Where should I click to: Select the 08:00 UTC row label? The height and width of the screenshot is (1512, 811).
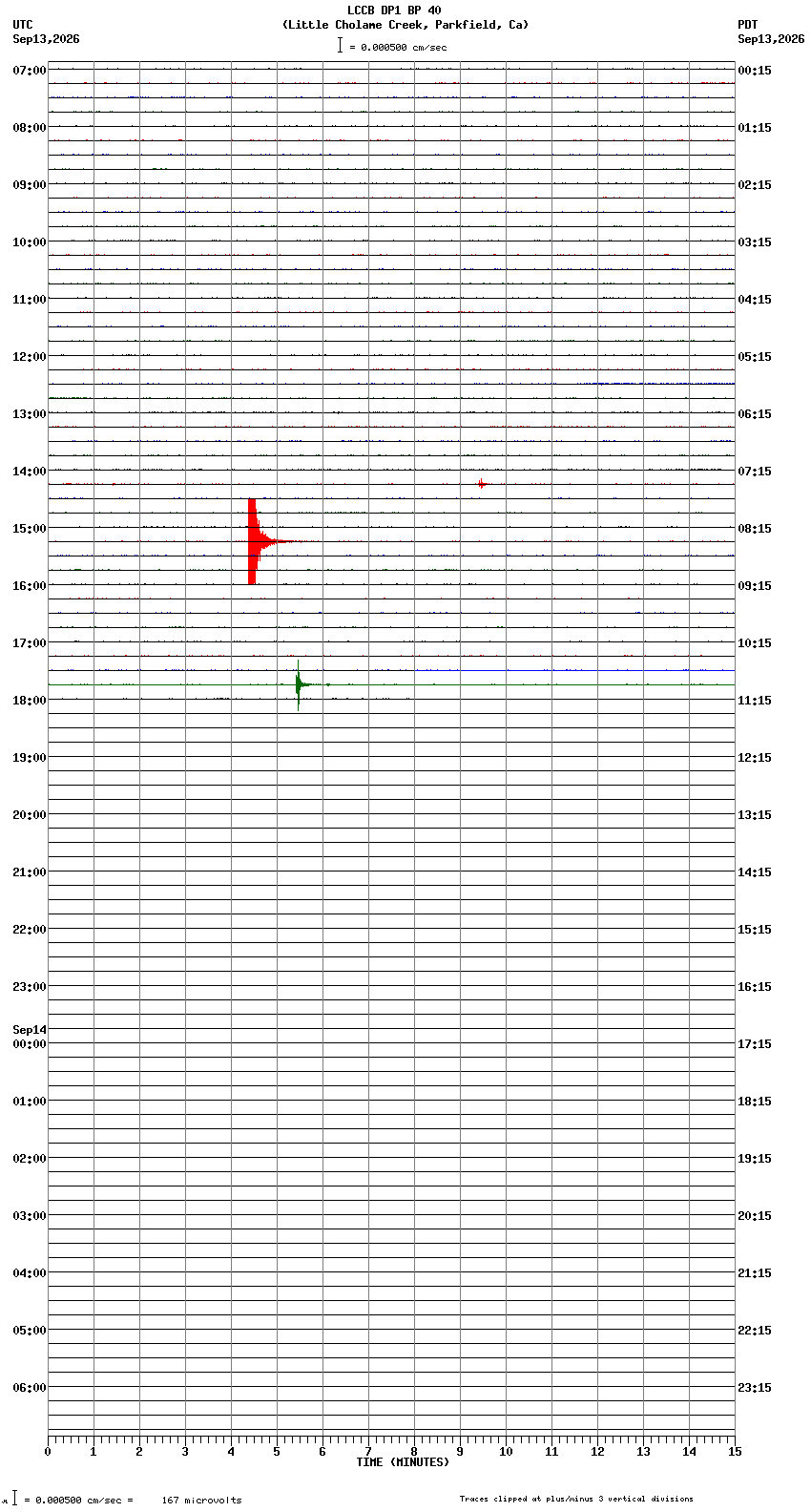click(x=30, y=128)
